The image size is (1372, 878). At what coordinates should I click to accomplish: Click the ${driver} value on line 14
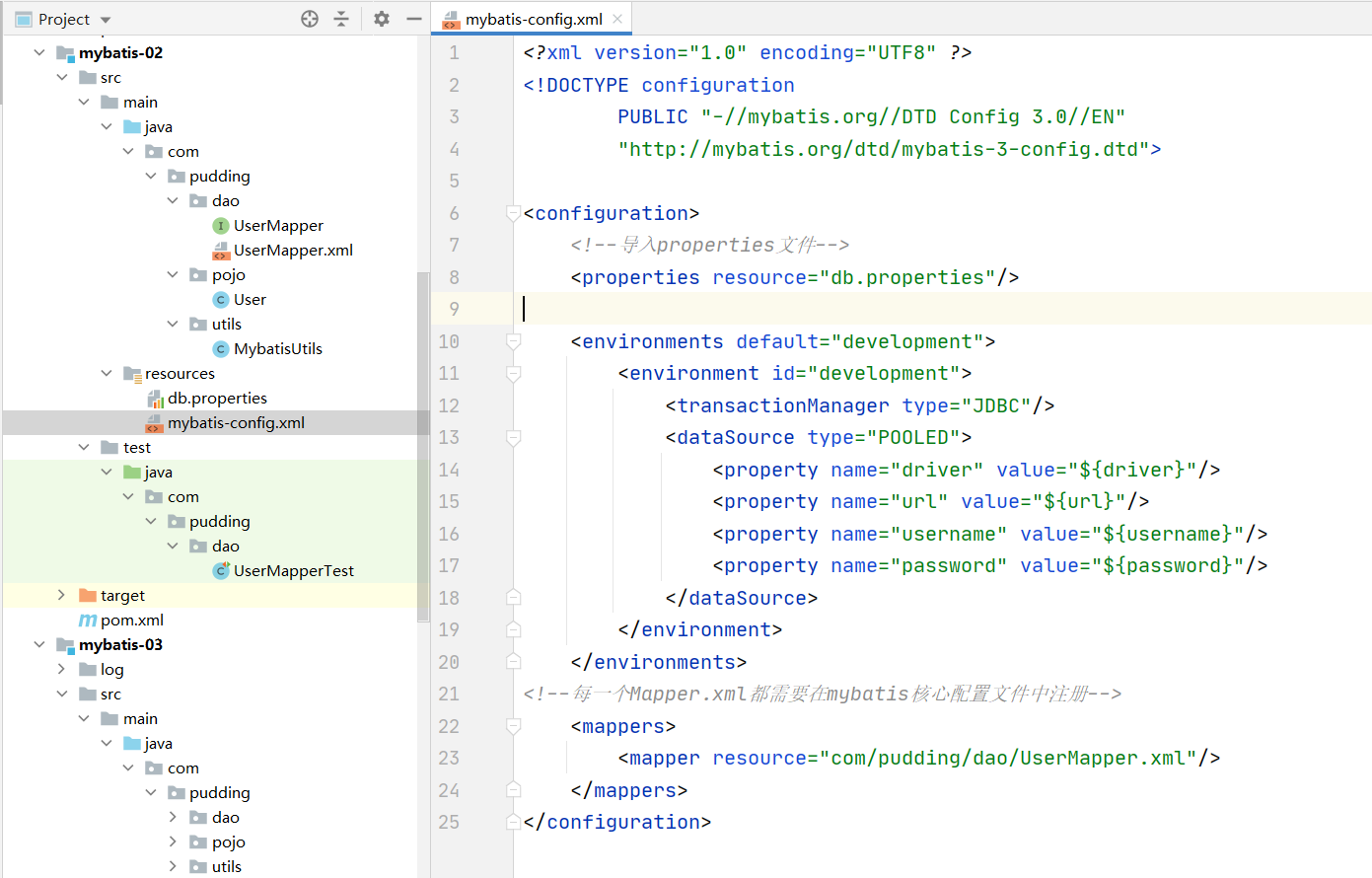(x=1131, y=470)
